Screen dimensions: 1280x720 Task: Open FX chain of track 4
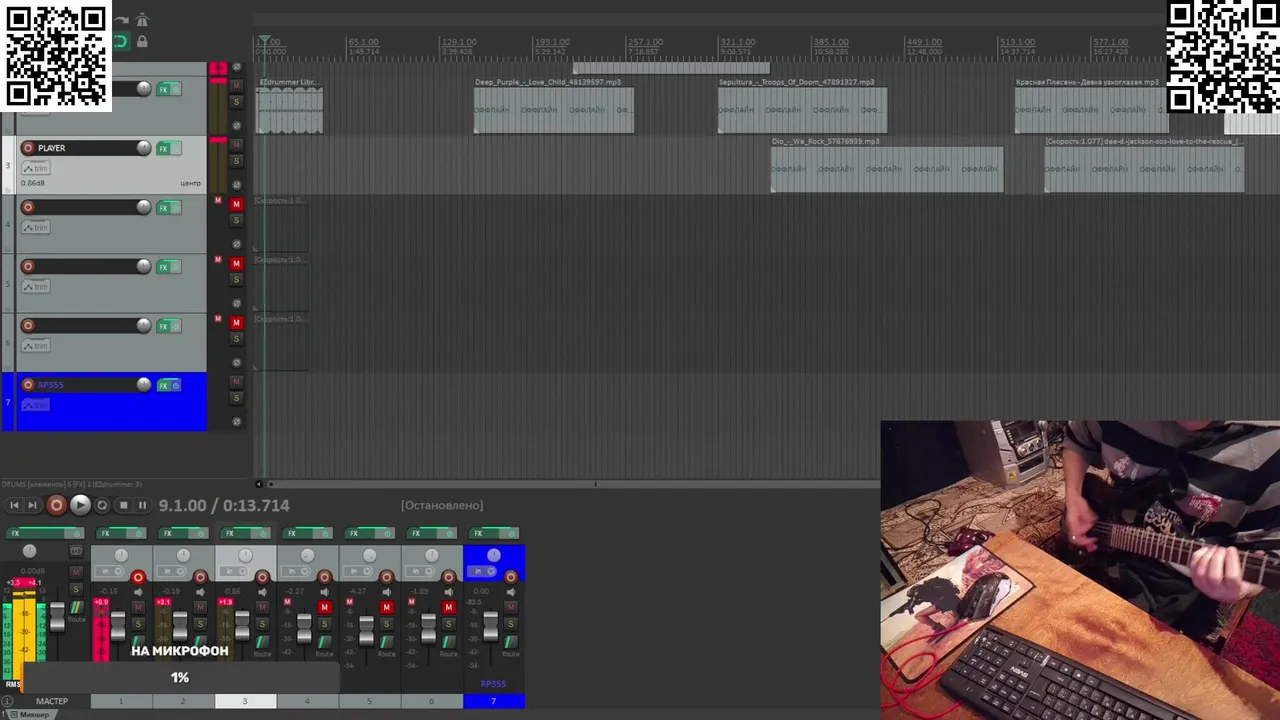point(164,207)
